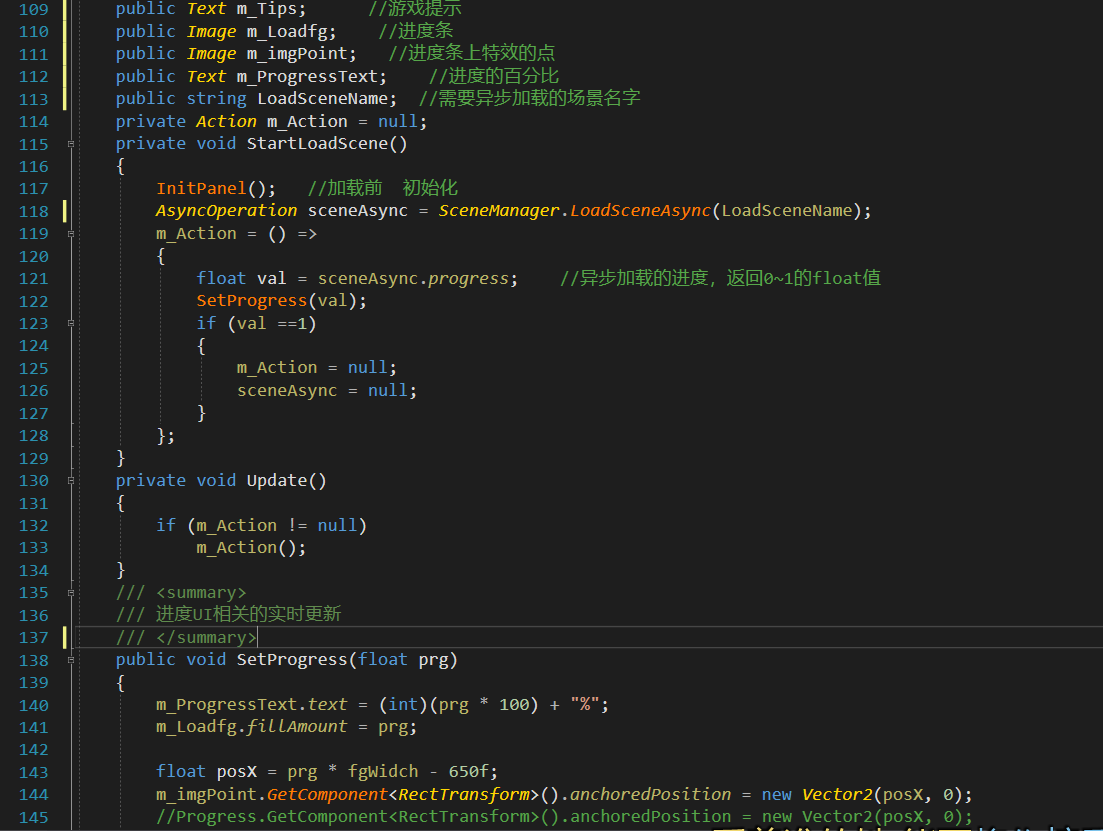This screenshot has width=1103, height=831.
Task: Collapse the if block at line 123
Action: [70, 323]
